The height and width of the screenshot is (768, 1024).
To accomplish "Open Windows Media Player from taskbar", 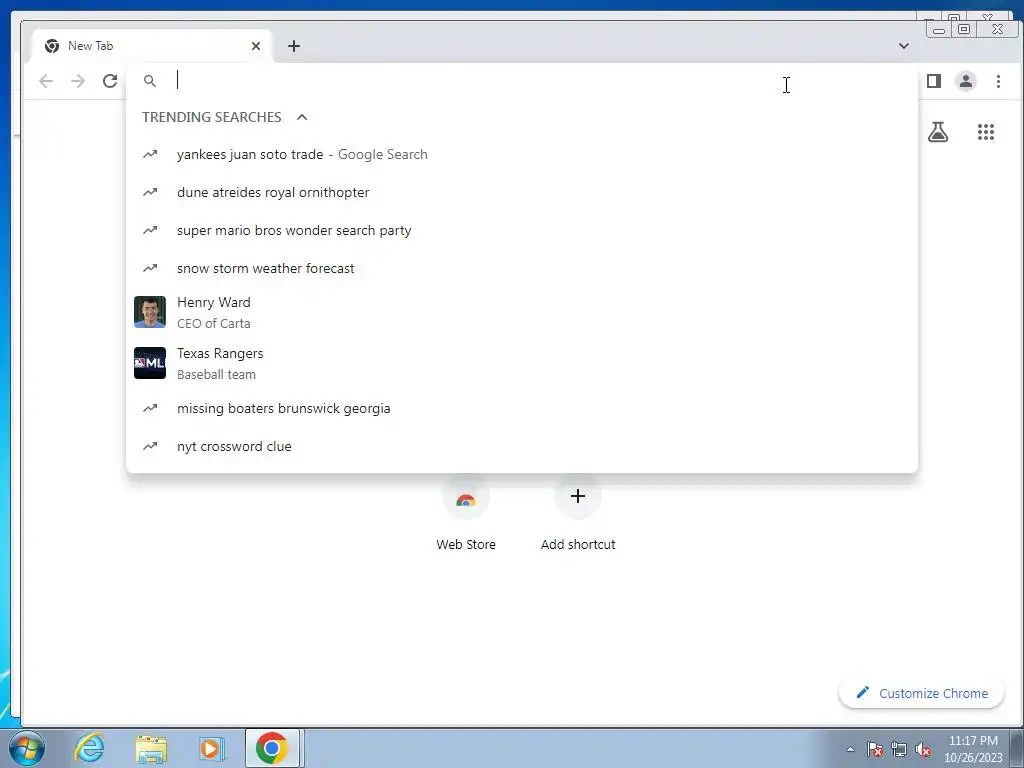I will [211, 748].
